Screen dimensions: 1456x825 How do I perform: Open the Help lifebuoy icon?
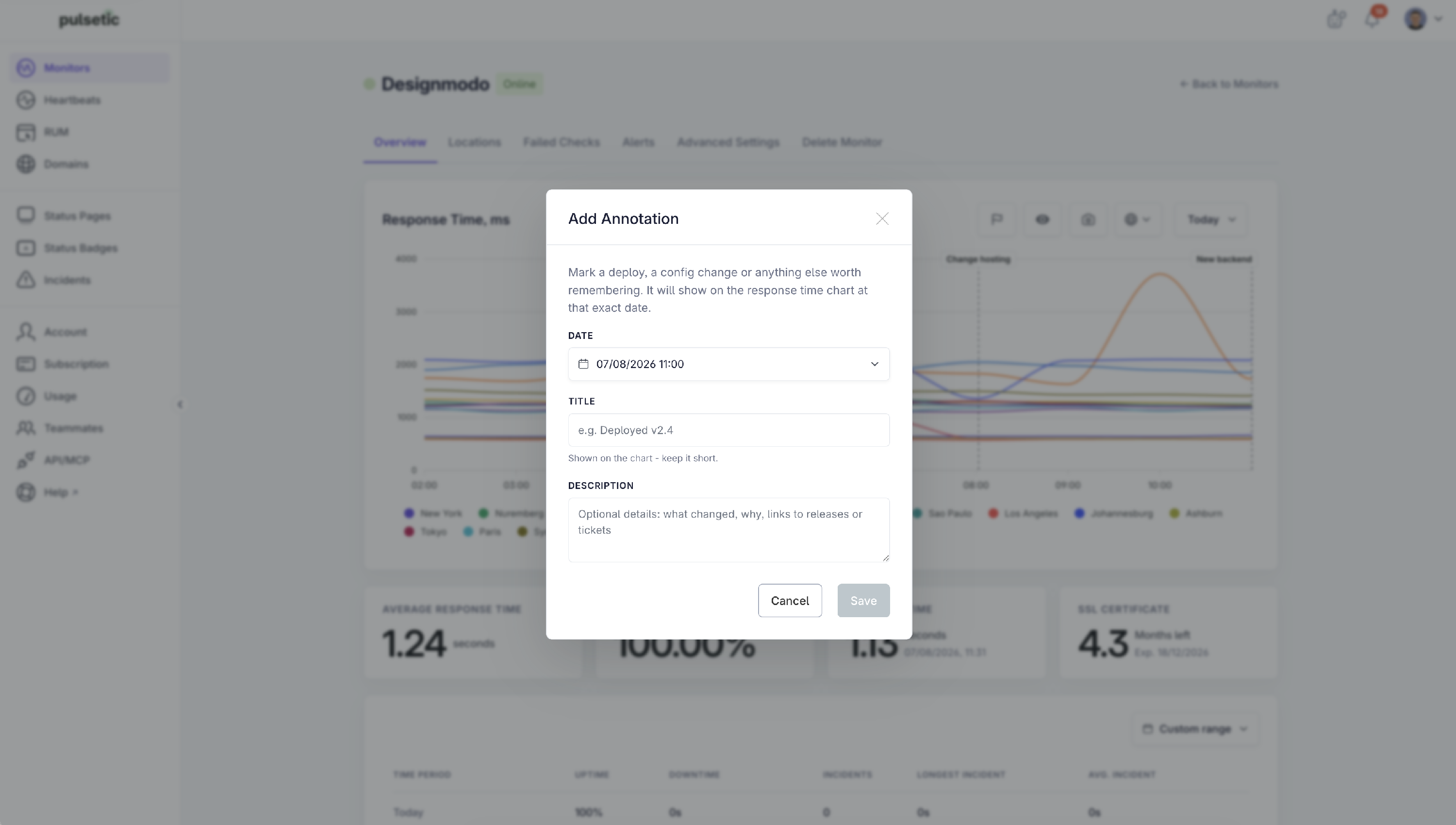(26, 492)
